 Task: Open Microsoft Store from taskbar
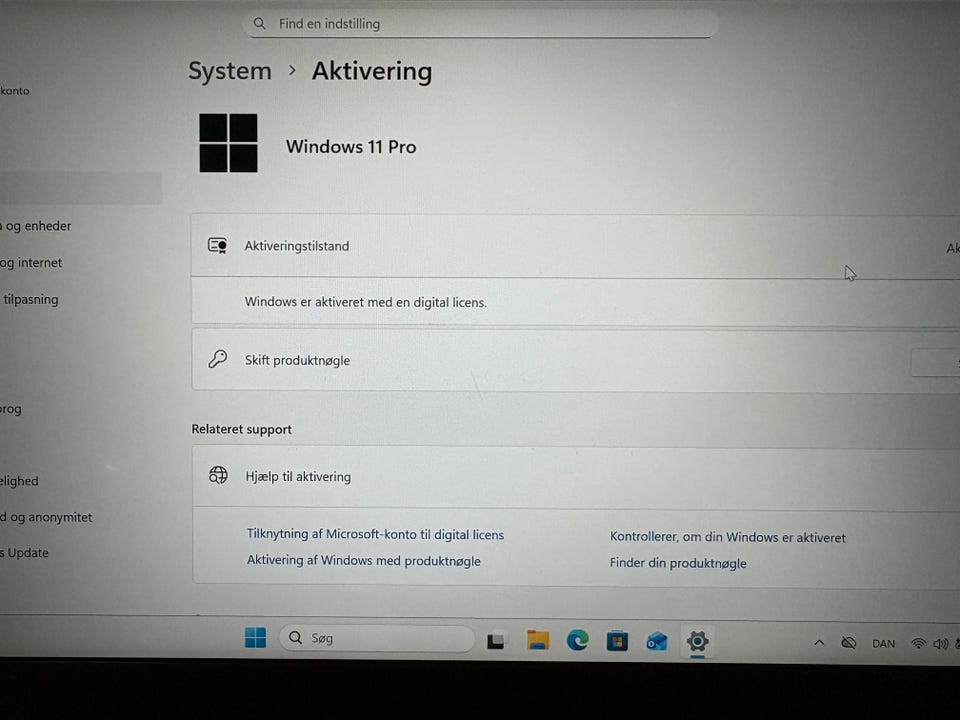coord(617,641)
